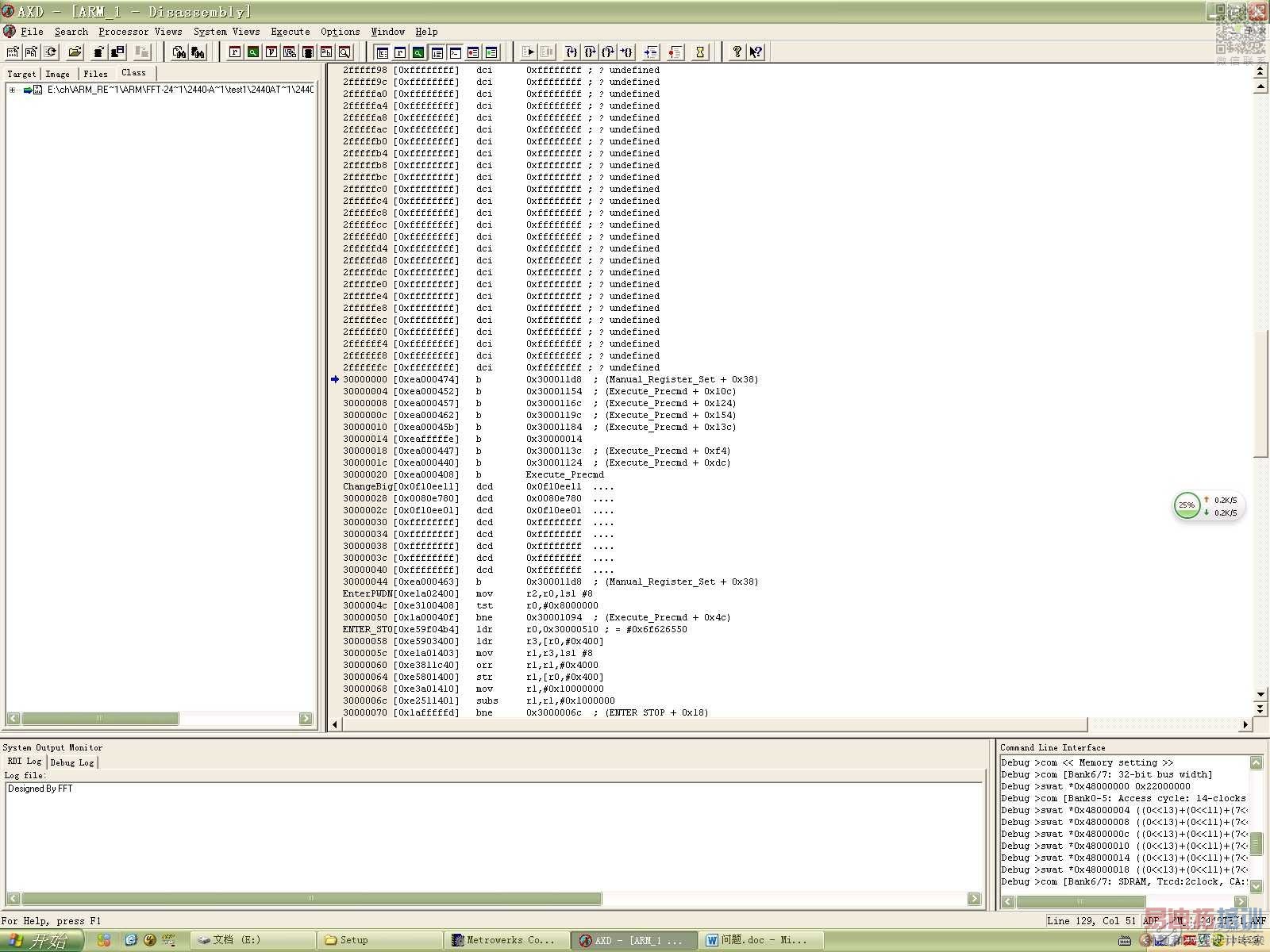Select the Debug Log tab
Viewport: 1270px width, 952px height.
pyautogui.click(x=71, y=762)
